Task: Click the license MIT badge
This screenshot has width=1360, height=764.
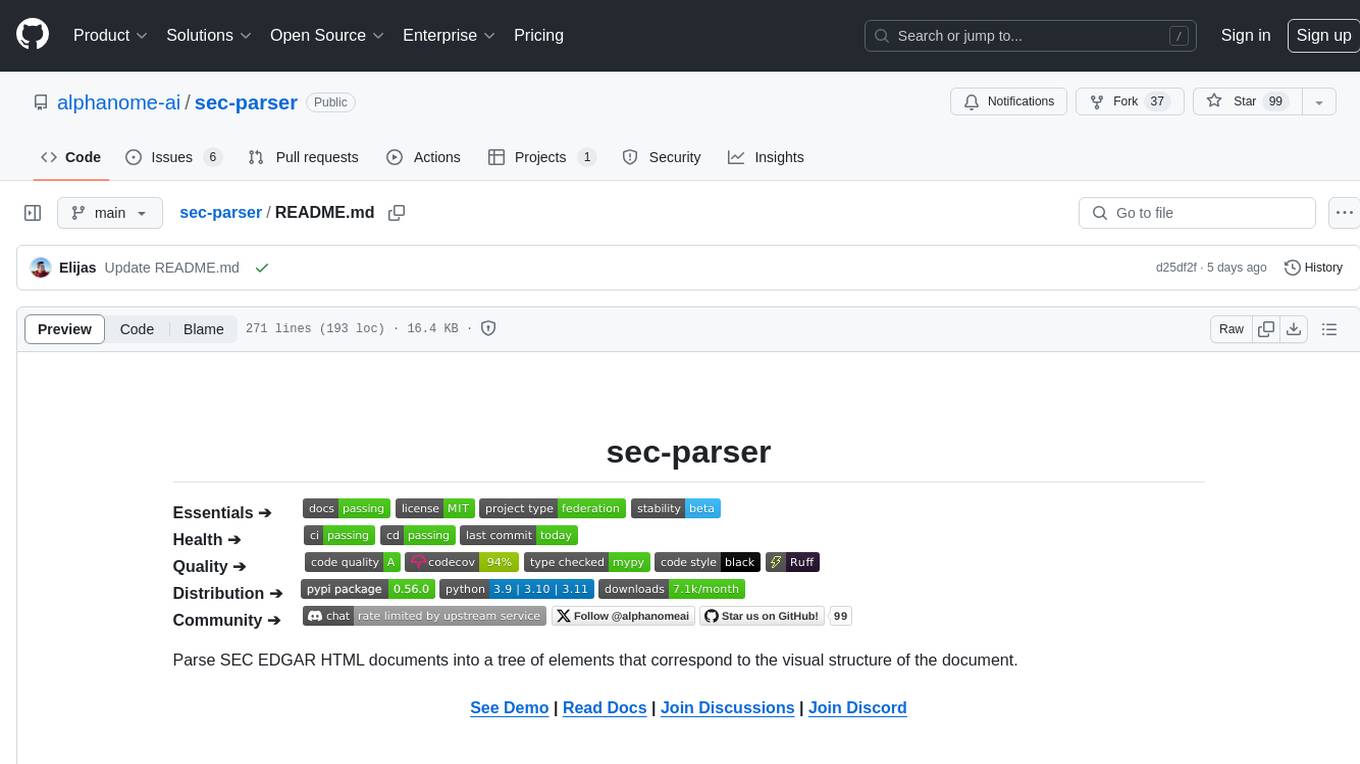Action: pos(434,508)
